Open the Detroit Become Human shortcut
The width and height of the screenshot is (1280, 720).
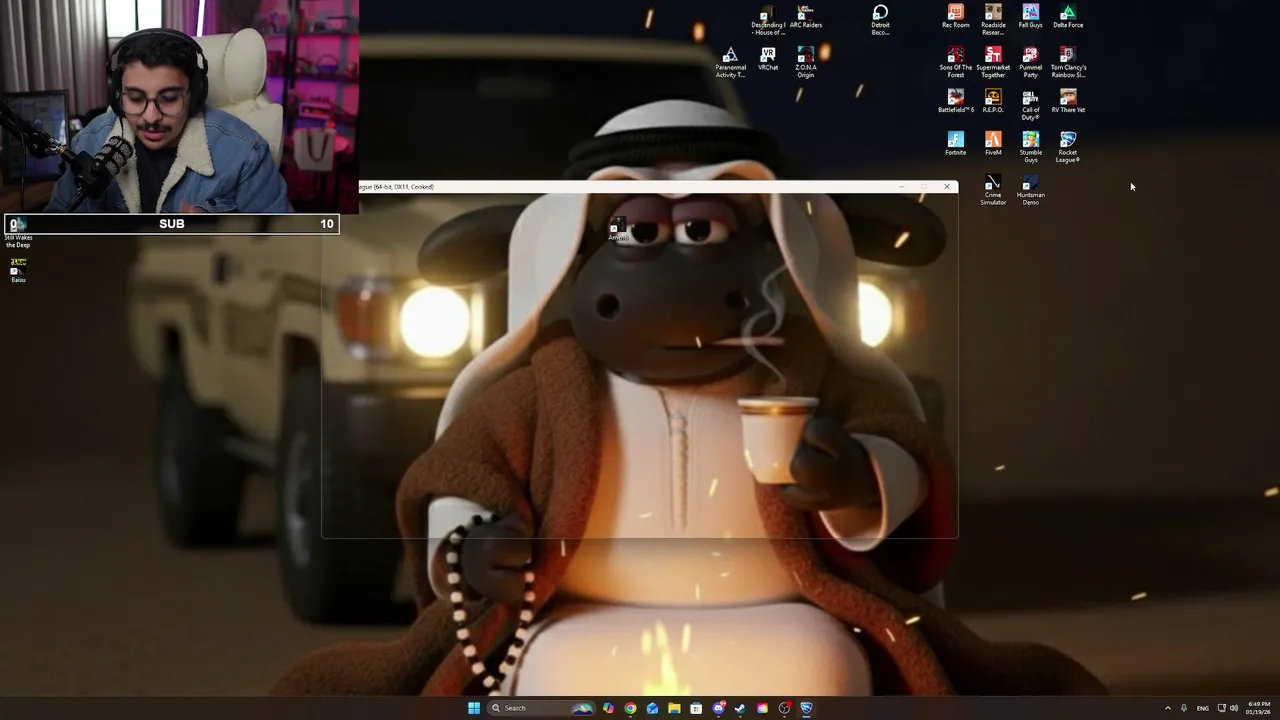[880, 20]
